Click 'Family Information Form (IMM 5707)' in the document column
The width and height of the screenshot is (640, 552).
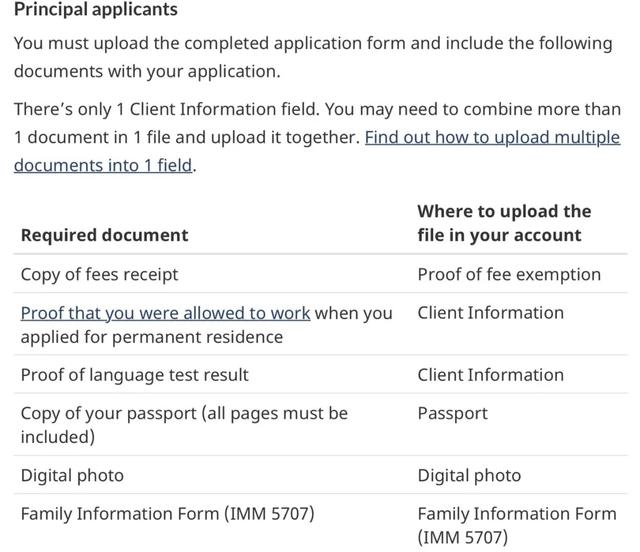(x=167, y=513)
